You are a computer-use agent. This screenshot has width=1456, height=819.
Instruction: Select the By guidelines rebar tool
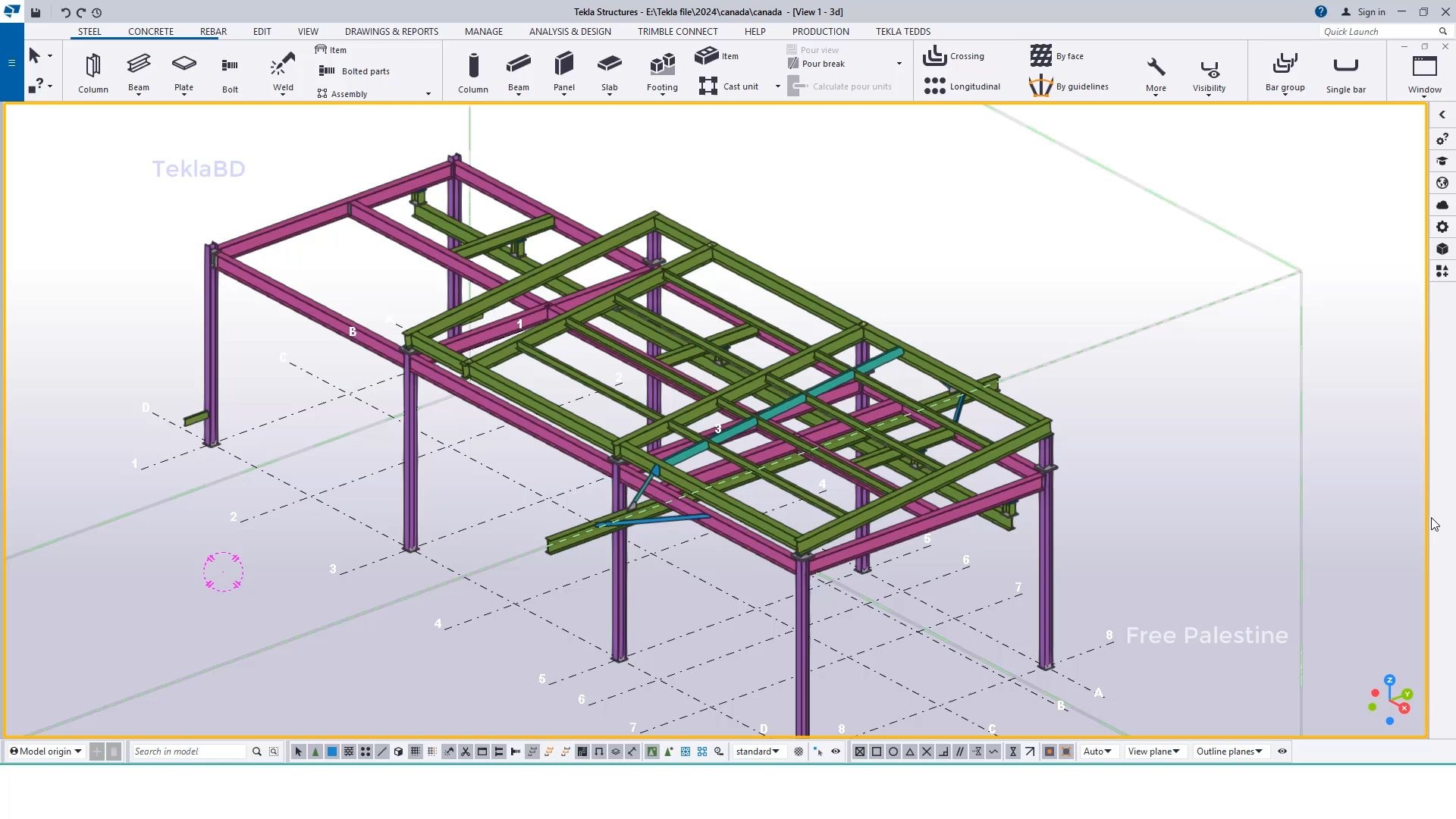click(1070, 86)
